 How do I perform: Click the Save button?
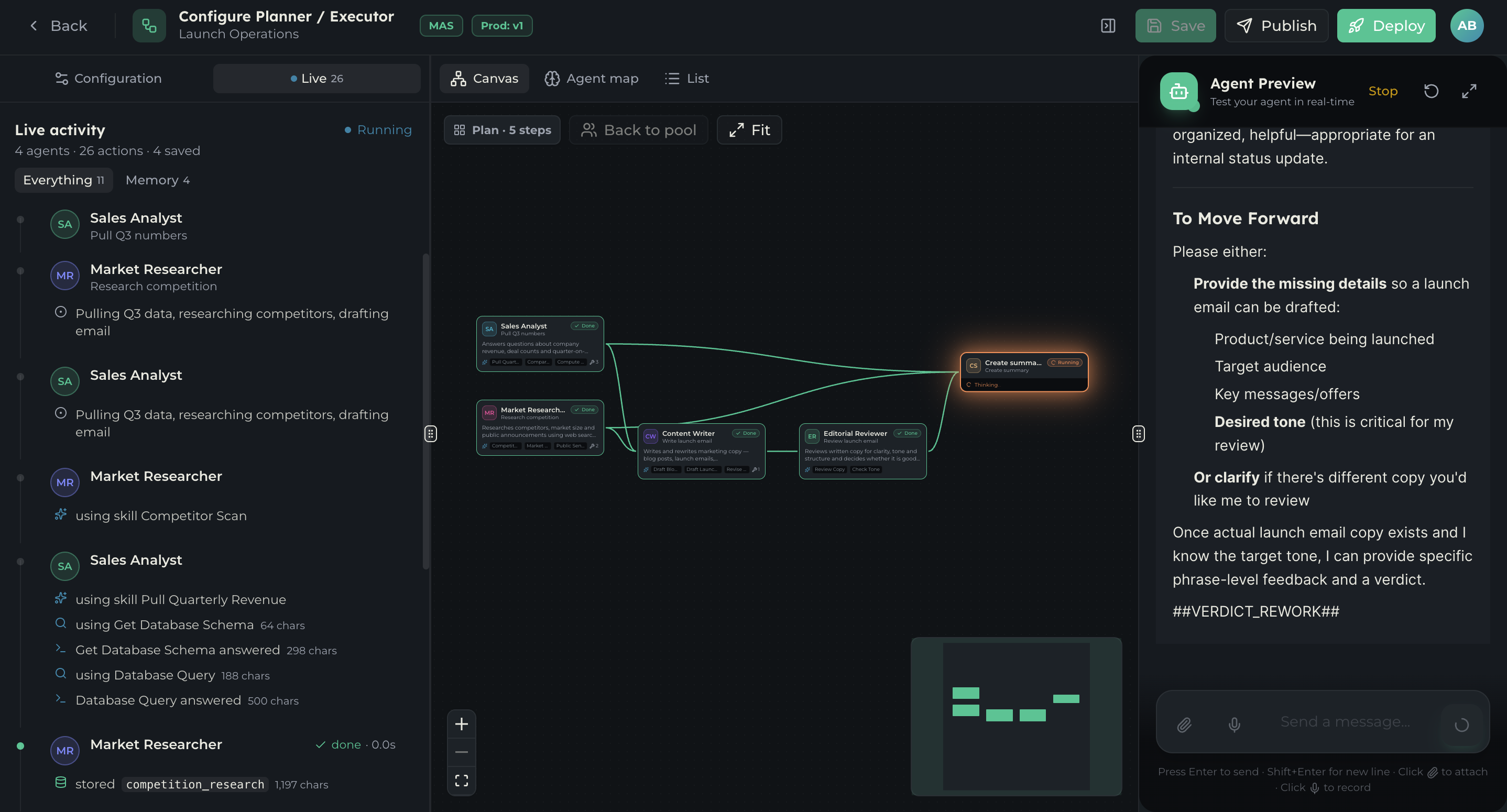point(1175,26)
